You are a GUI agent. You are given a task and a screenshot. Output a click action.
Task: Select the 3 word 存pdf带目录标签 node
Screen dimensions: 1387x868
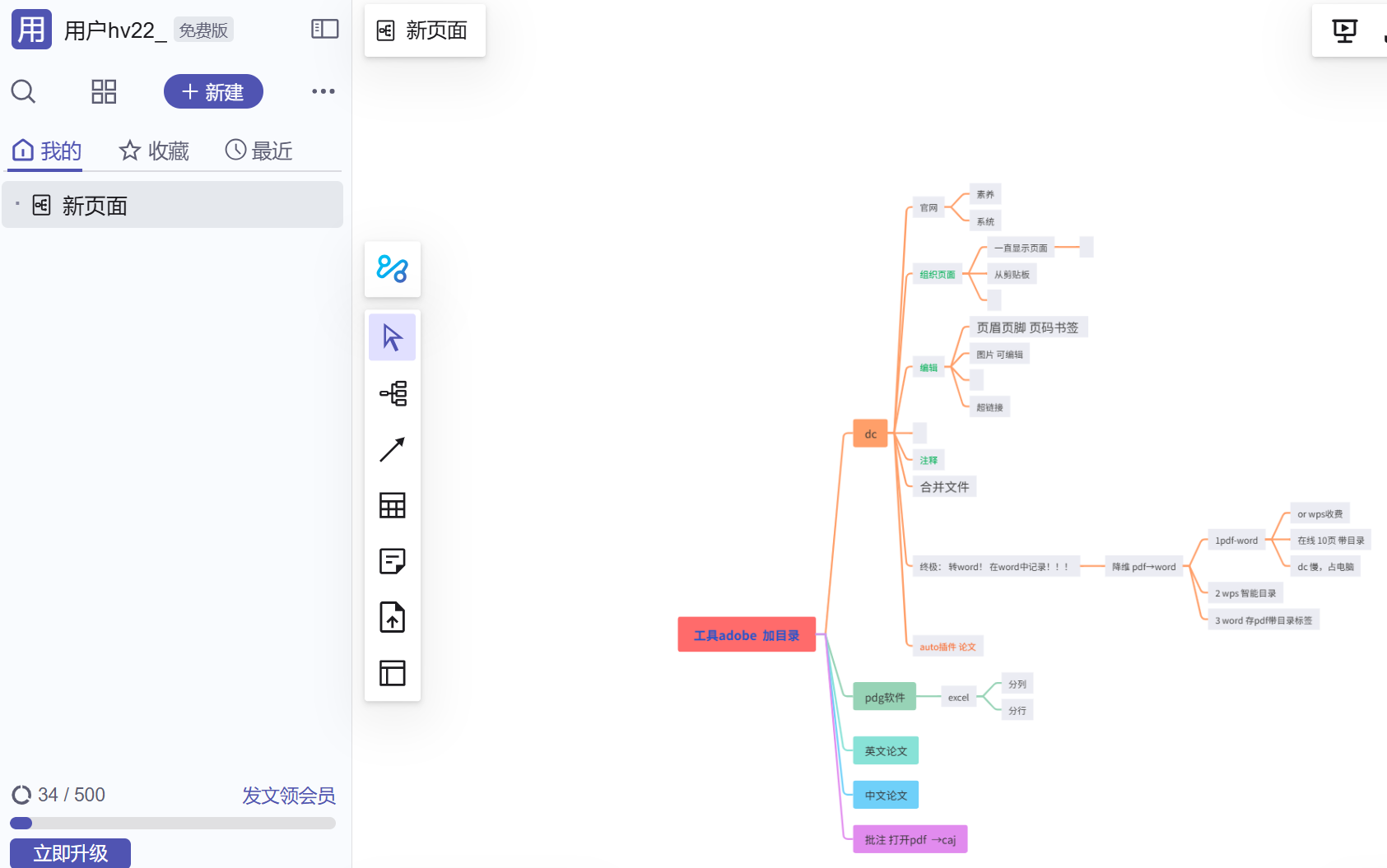click(1264, 620)
